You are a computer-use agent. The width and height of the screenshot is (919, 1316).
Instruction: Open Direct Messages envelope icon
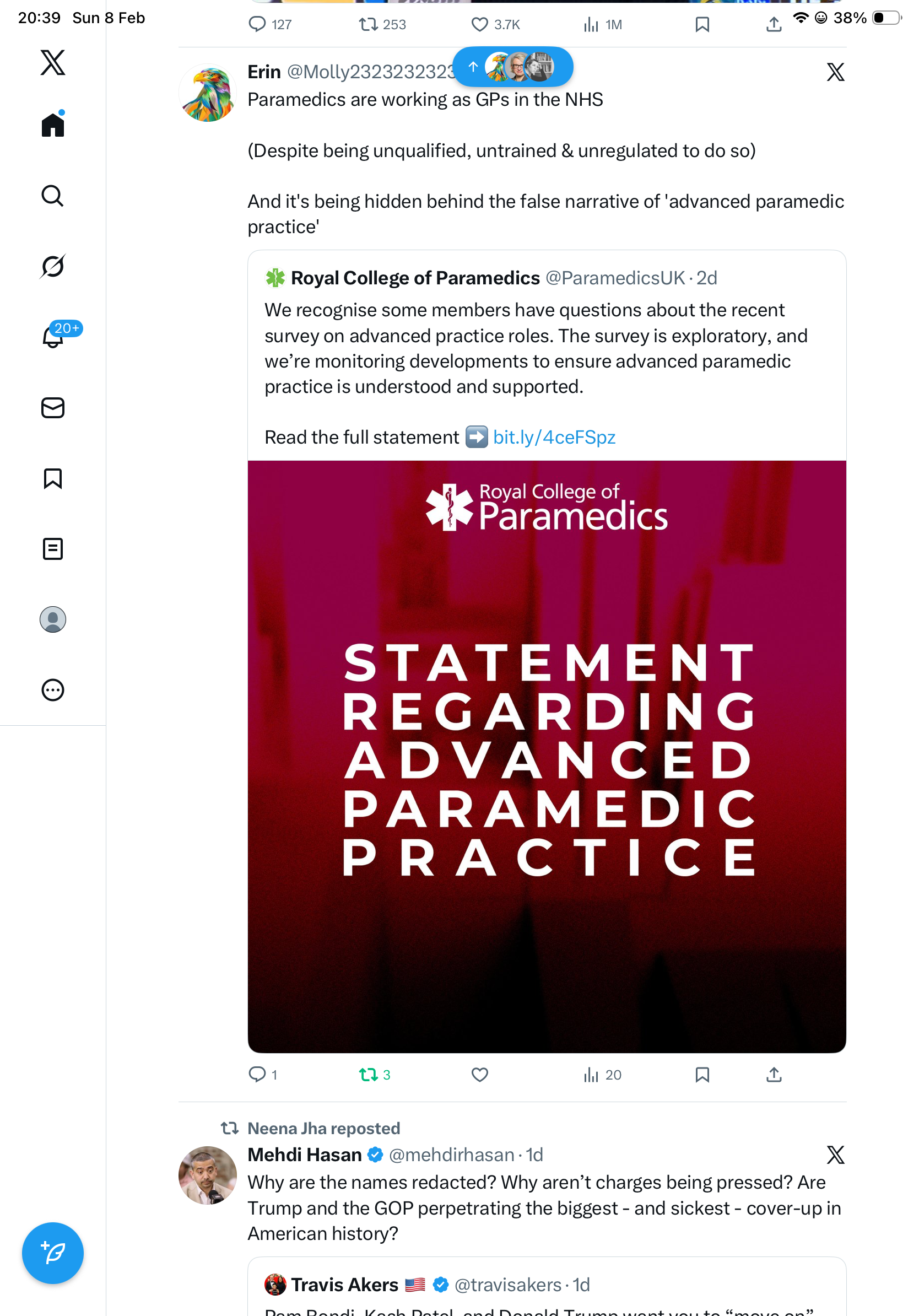tap(53, 407)
